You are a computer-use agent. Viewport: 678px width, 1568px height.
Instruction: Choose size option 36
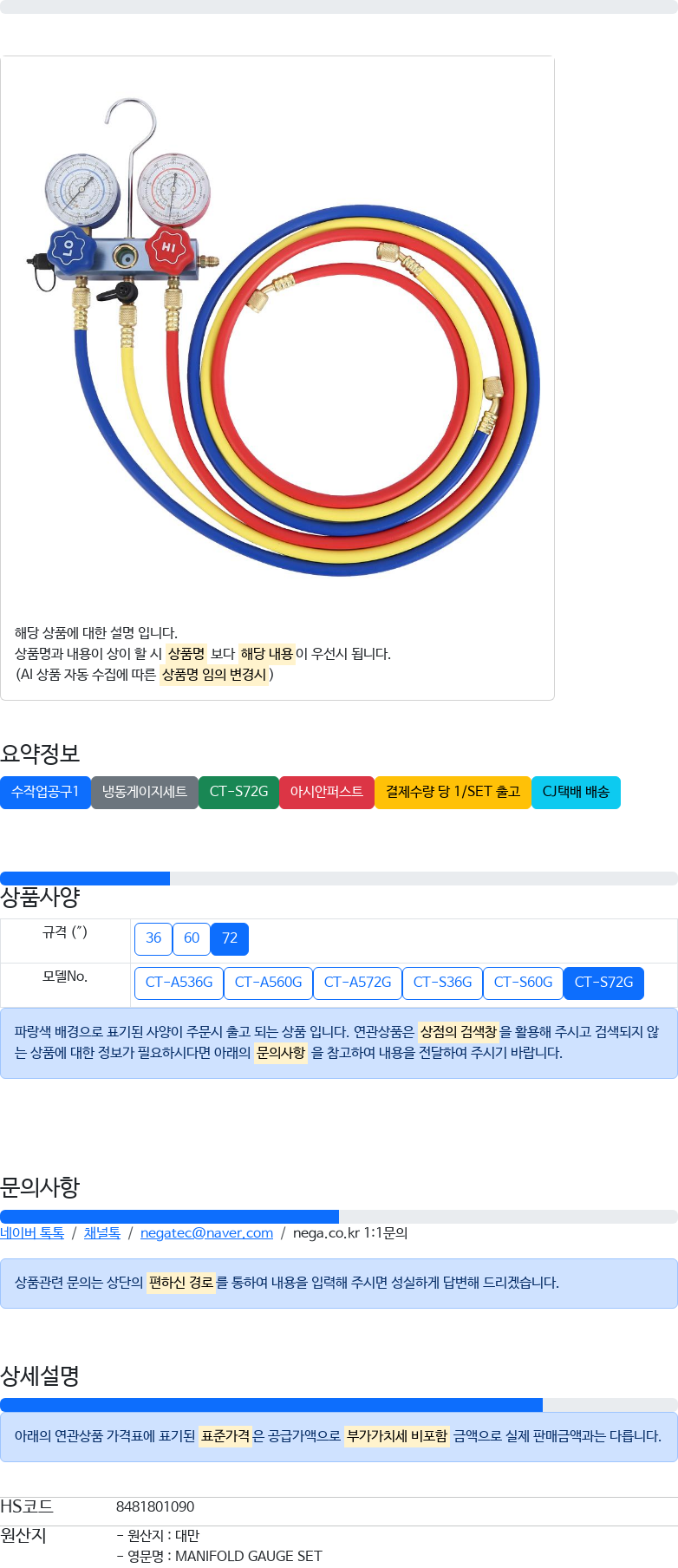click(x=153, y=939)
